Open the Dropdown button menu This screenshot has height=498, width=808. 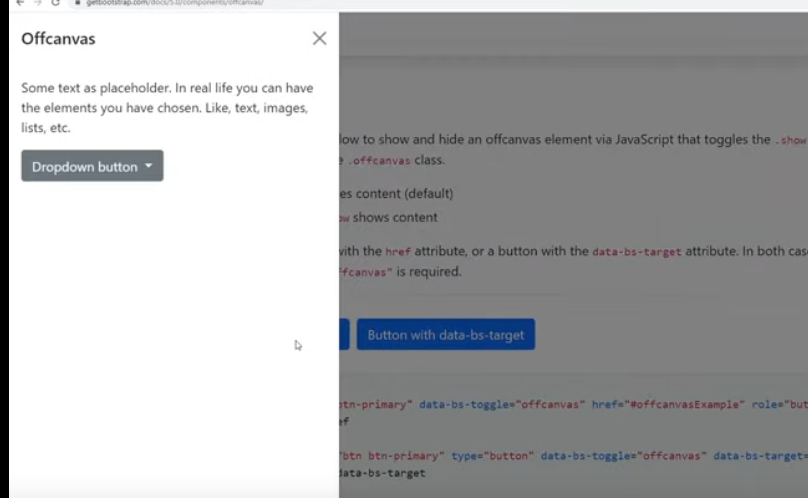pyautogui.click(x=92, y=166)
